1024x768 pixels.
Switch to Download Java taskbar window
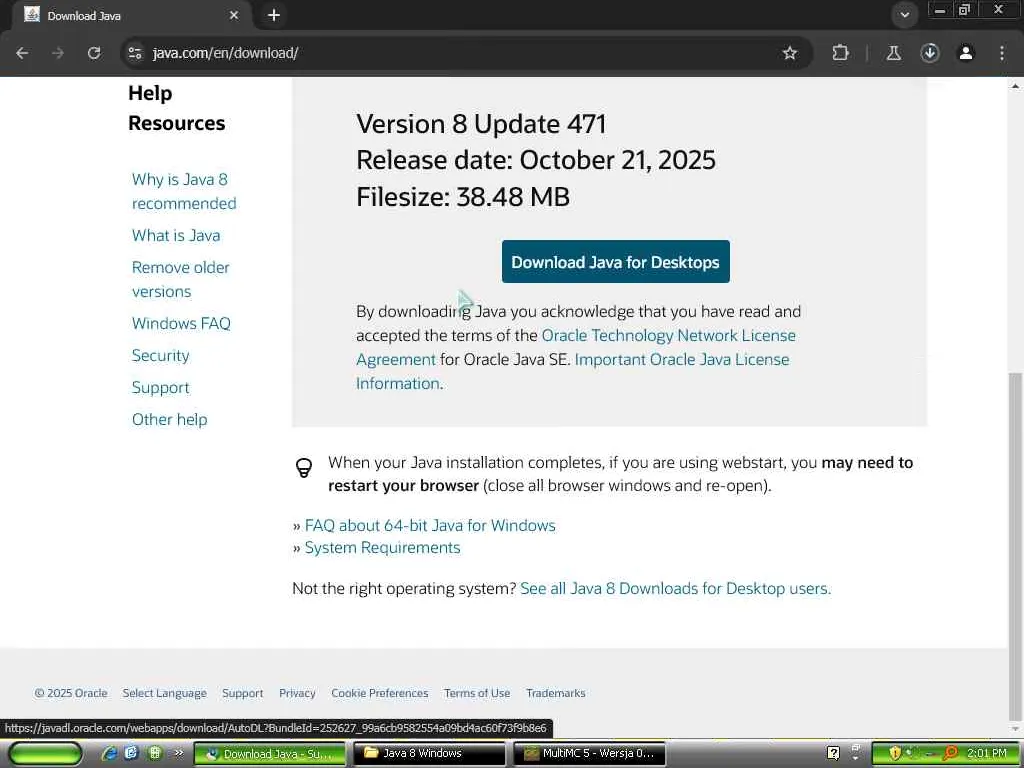coord(270,753)
